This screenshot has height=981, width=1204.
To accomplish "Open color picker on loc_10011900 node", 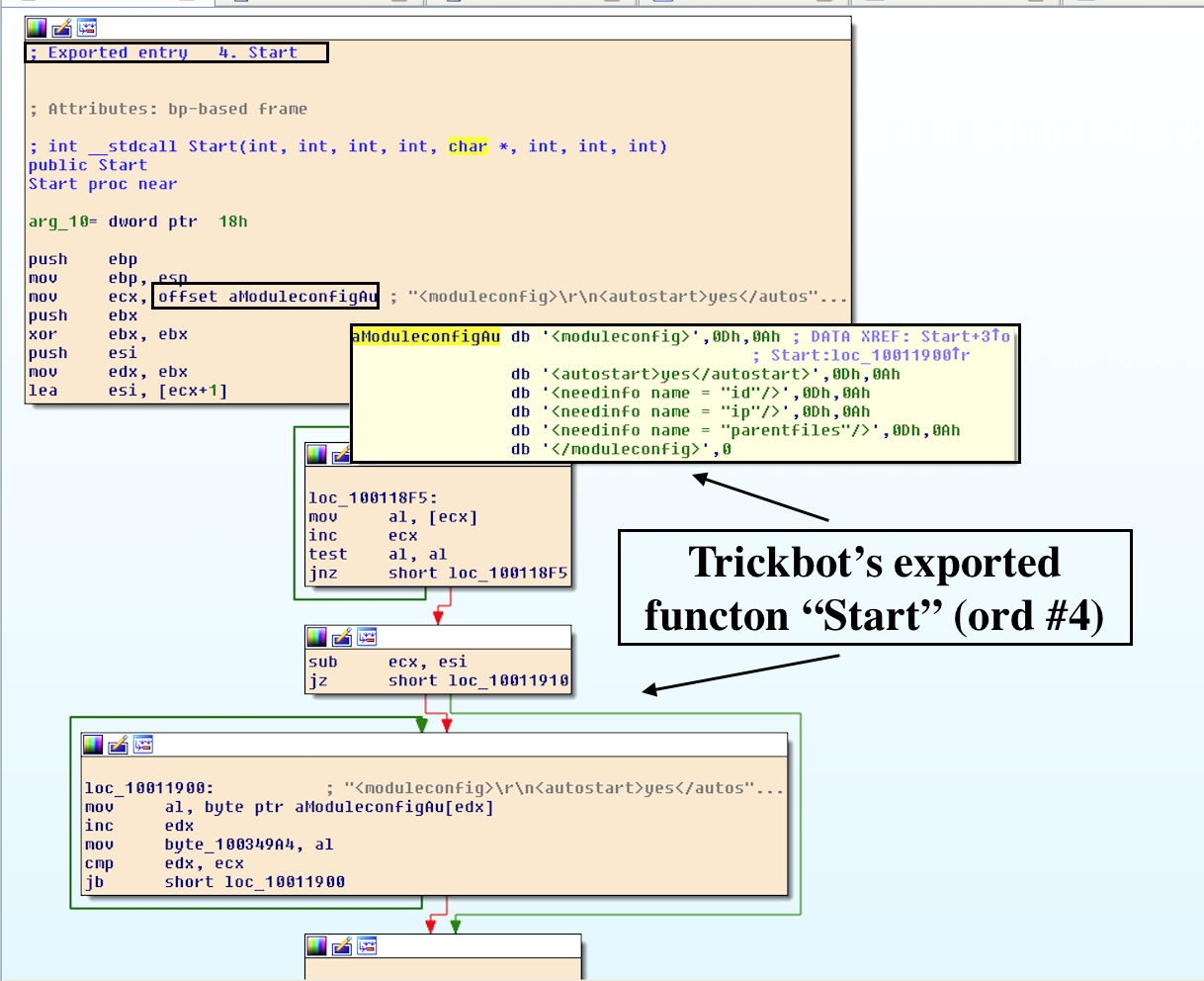I will pyautogui.click(x=93, y=744).
